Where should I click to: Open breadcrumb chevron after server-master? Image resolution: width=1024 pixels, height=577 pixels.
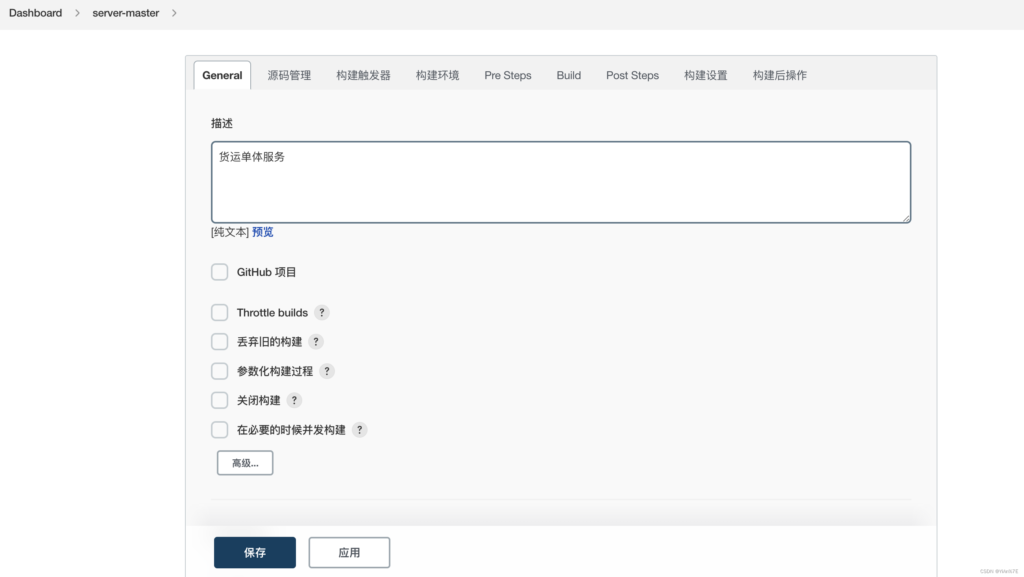coord(174,13)
